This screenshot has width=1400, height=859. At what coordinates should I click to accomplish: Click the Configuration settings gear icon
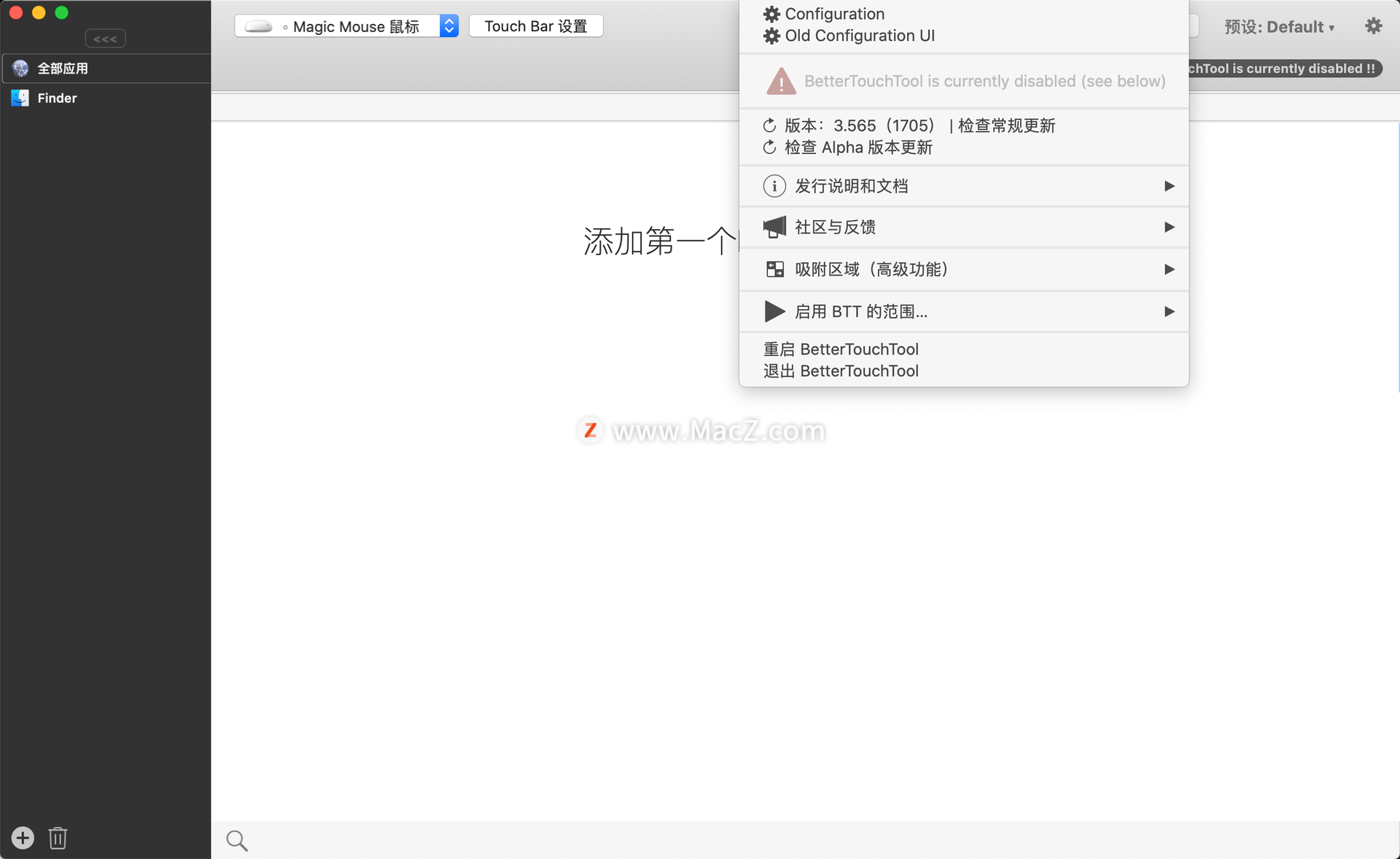[x=770, y=13]
